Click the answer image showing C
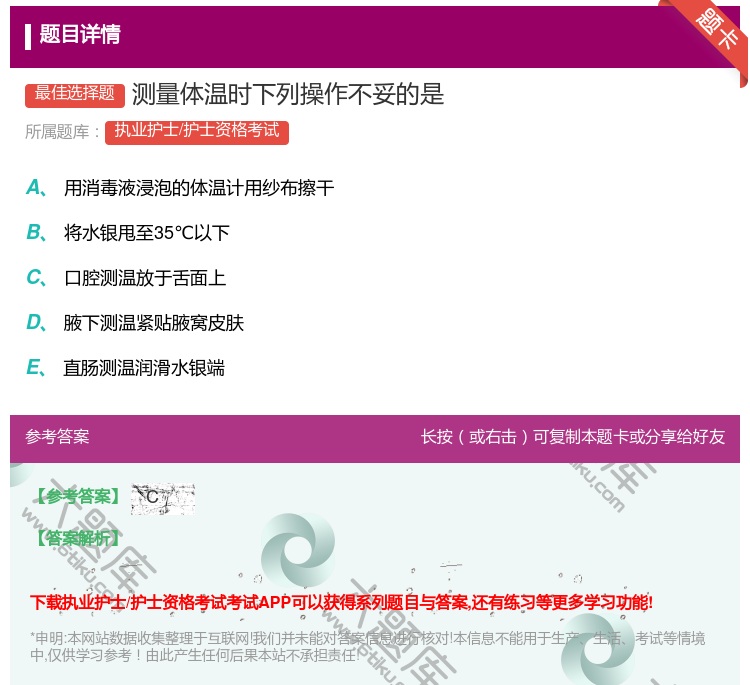The width and height of the screenshot is (750, 685). coord(163,499)
